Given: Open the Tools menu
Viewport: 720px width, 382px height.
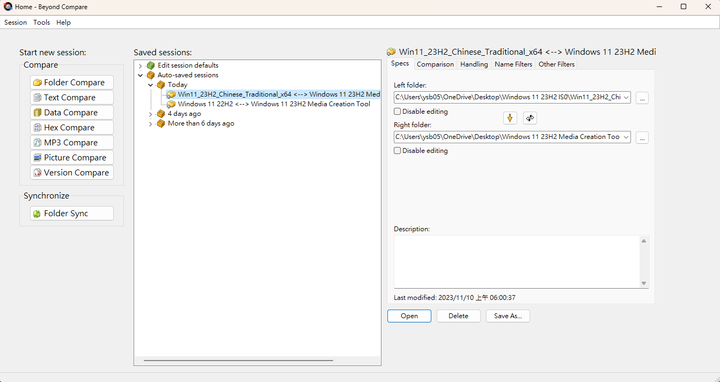Looking at the screenshot, I should click(41, 22).
